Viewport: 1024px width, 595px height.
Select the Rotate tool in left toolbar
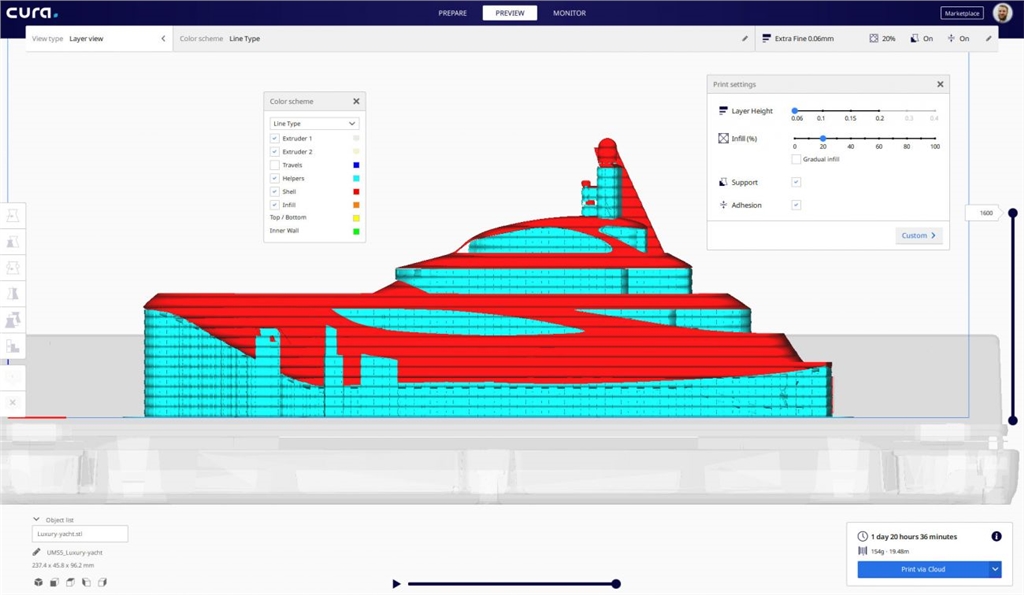(14, 268)
